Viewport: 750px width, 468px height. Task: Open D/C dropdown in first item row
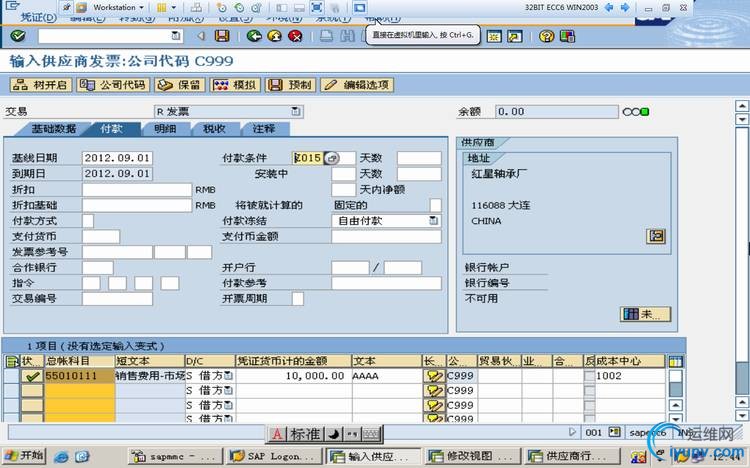pos(228,376)
